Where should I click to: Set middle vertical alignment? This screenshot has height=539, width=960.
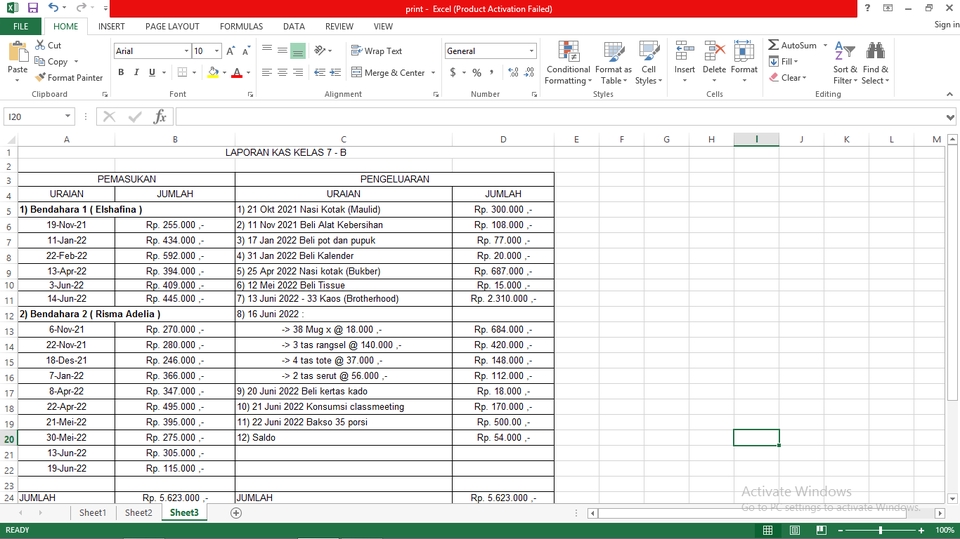point(282,51)
